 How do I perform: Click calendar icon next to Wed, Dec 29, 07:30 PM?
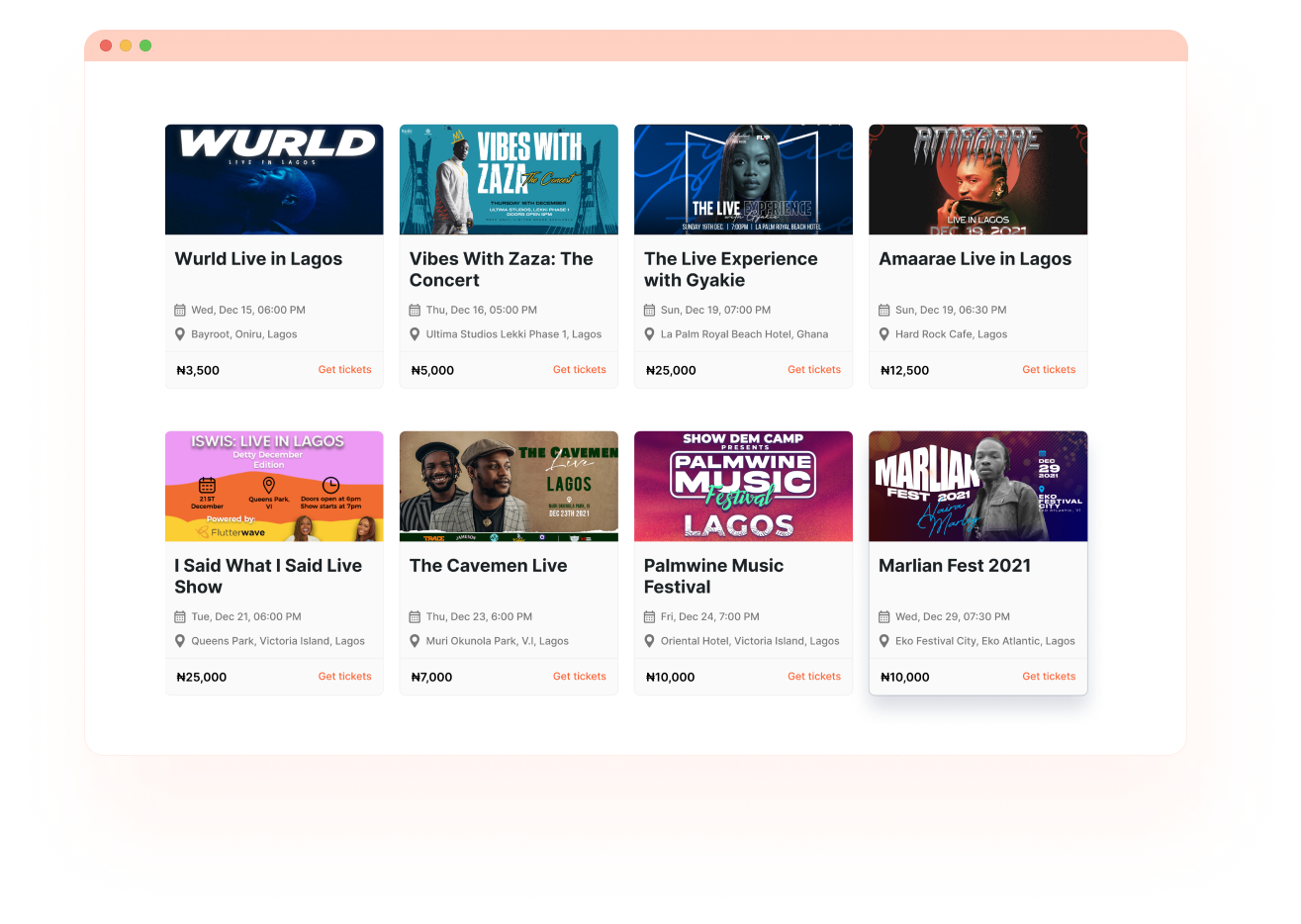(x=883, y=616)
